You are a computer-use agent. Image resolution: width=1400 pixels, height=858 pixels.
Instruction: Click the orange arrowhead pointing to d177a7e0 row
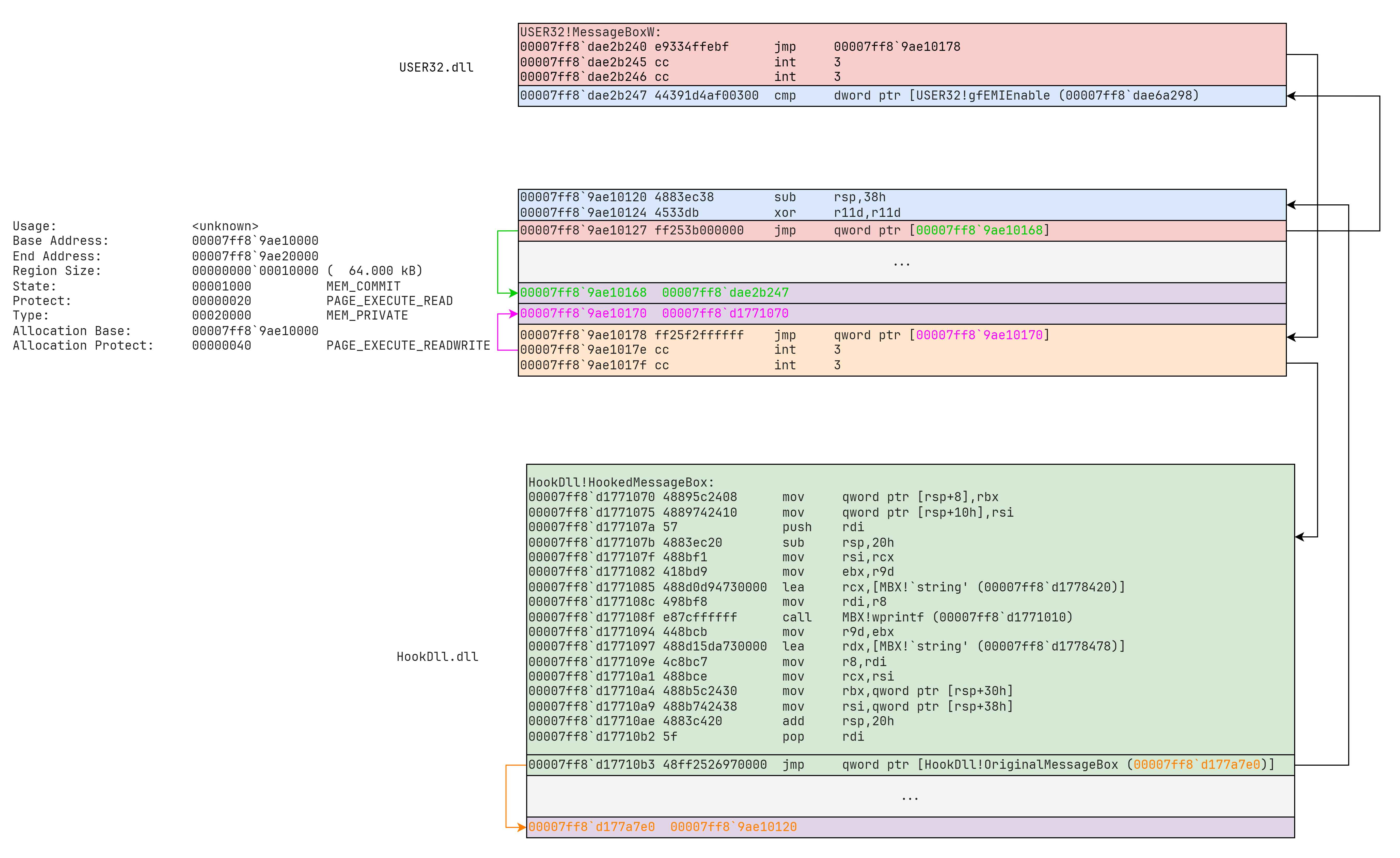(521, 827)
